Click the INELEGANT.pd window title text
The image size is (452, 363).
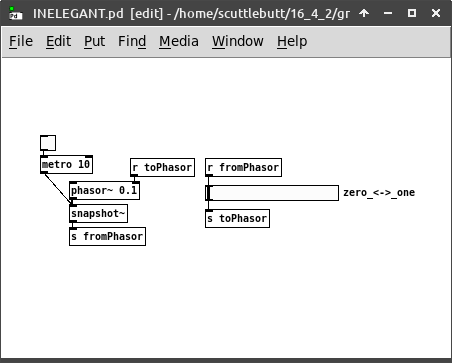click(191, 14)
